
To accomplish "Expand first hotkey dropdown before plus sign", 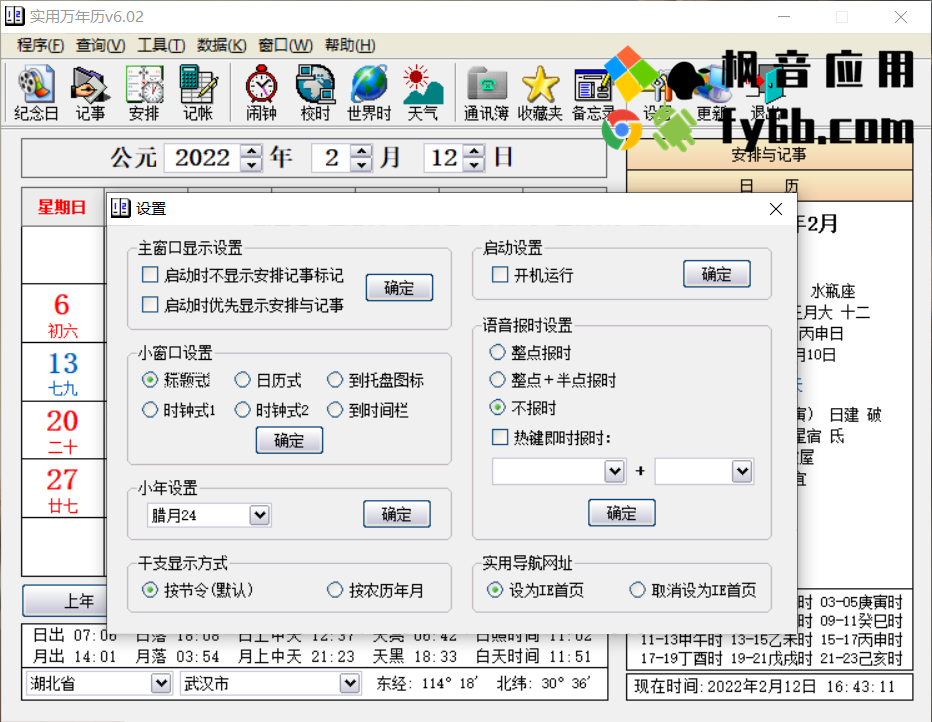I will click(615, 471).
